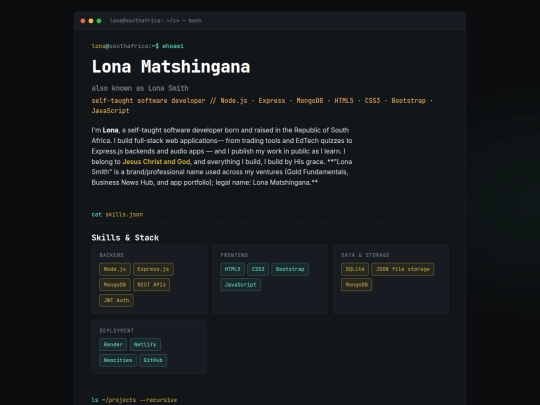Select the Bootstrap skill tag
Screen dimensions: 540x405
290,269
